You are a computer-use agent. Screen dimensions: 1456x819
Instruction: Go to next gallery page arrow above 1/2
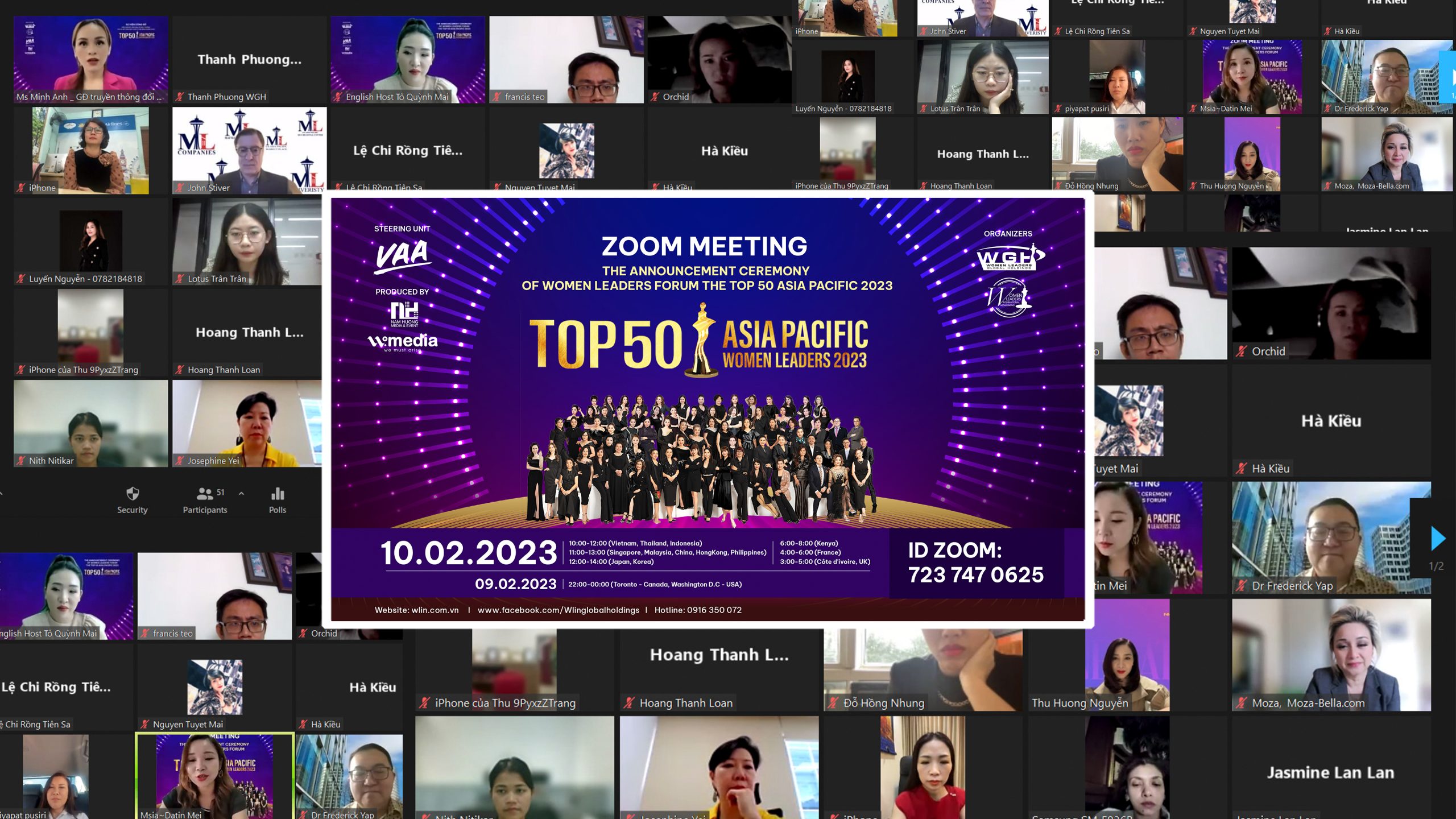click(x=1438, y=538)
